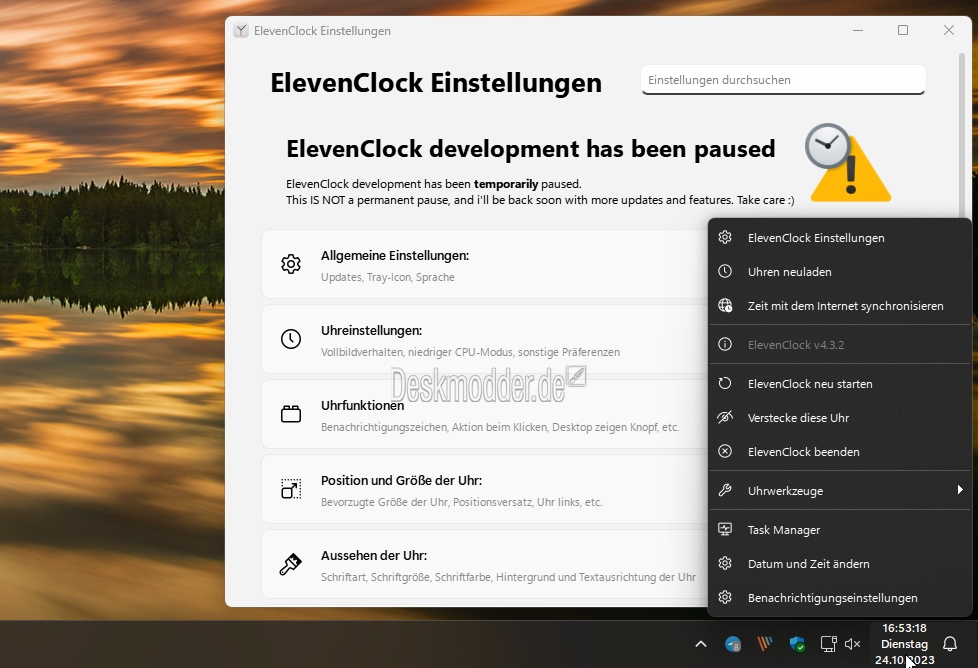978x668 pixels.
Task: Open notifications via the bell icon
Action: [950, 644]
